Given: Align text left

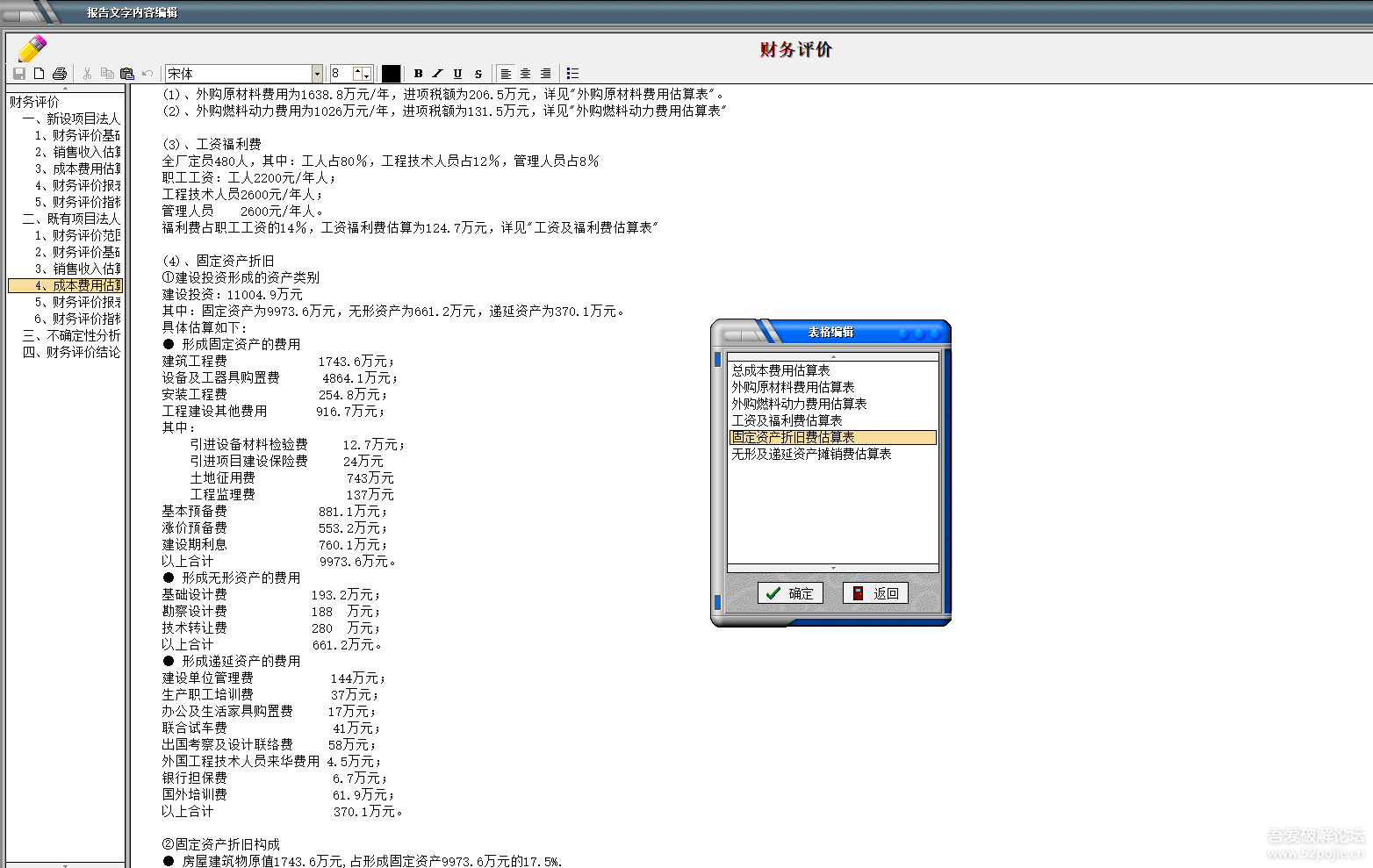Looking at the screenshot, I should coord(506,74).
